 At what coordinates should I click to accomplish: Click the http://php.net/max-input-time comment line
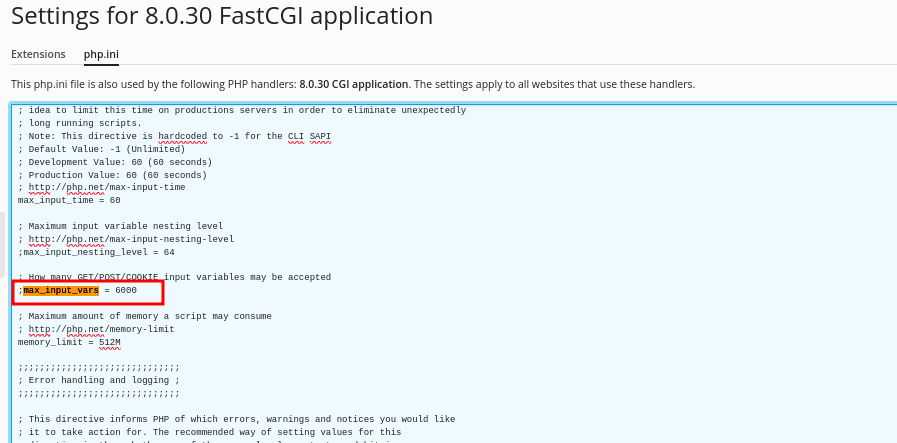point(101,187)
